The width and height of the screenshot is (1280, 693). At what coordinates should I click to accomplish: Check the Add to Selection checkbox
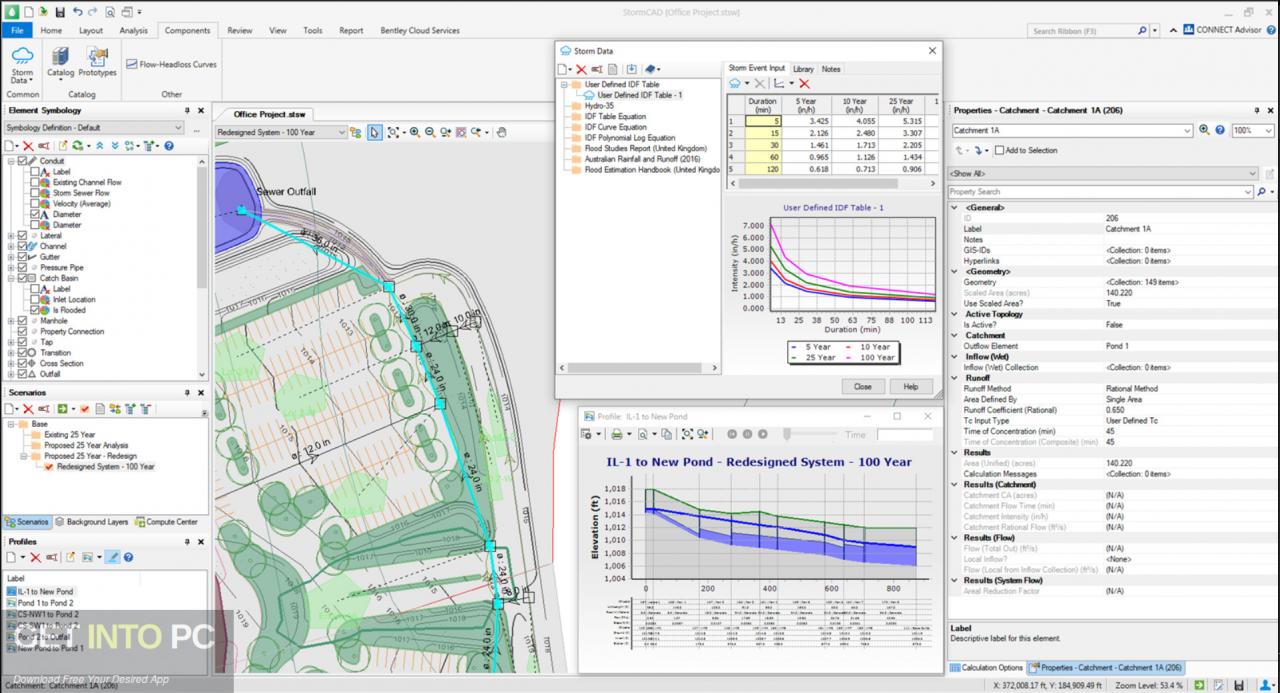pos(999,150)
